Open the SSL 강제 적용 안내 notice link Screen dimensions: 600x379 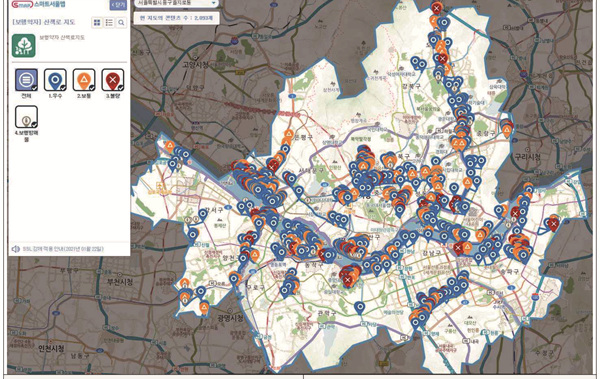click(63, 249)
